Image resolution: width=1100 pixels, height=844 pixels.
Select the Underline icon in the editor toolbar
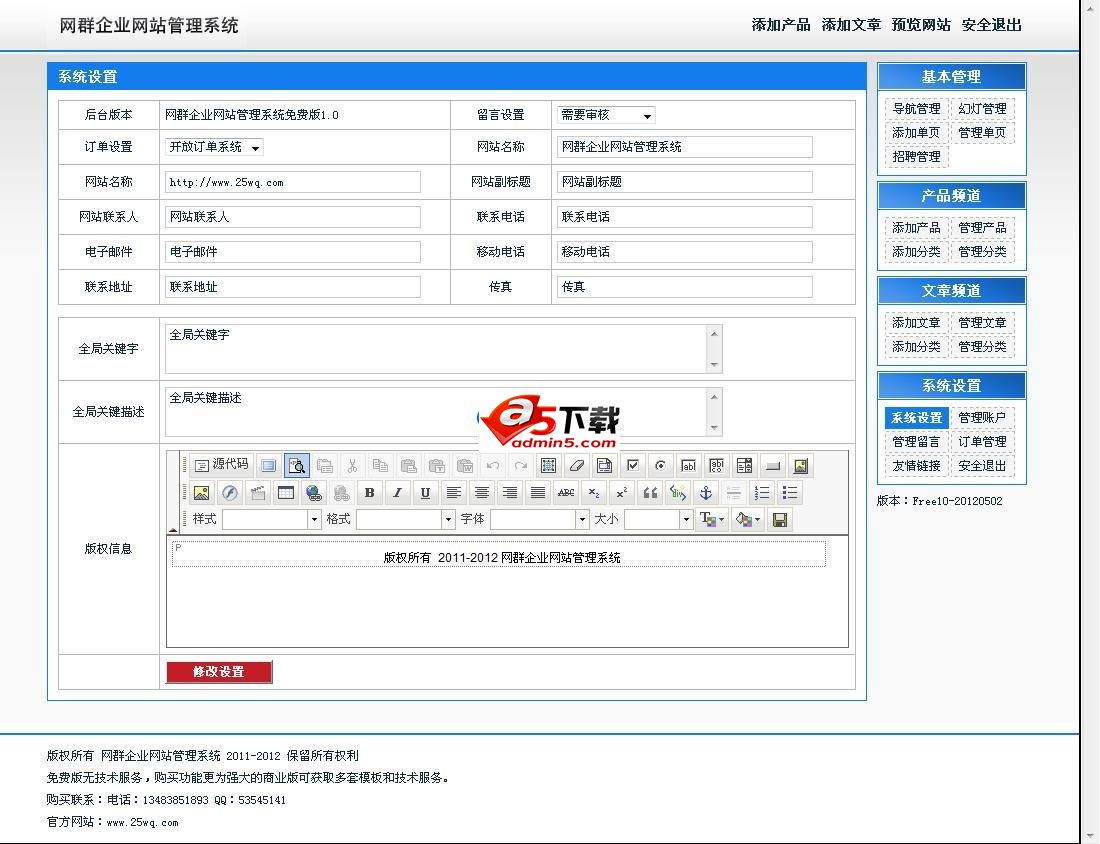point(425,493)
